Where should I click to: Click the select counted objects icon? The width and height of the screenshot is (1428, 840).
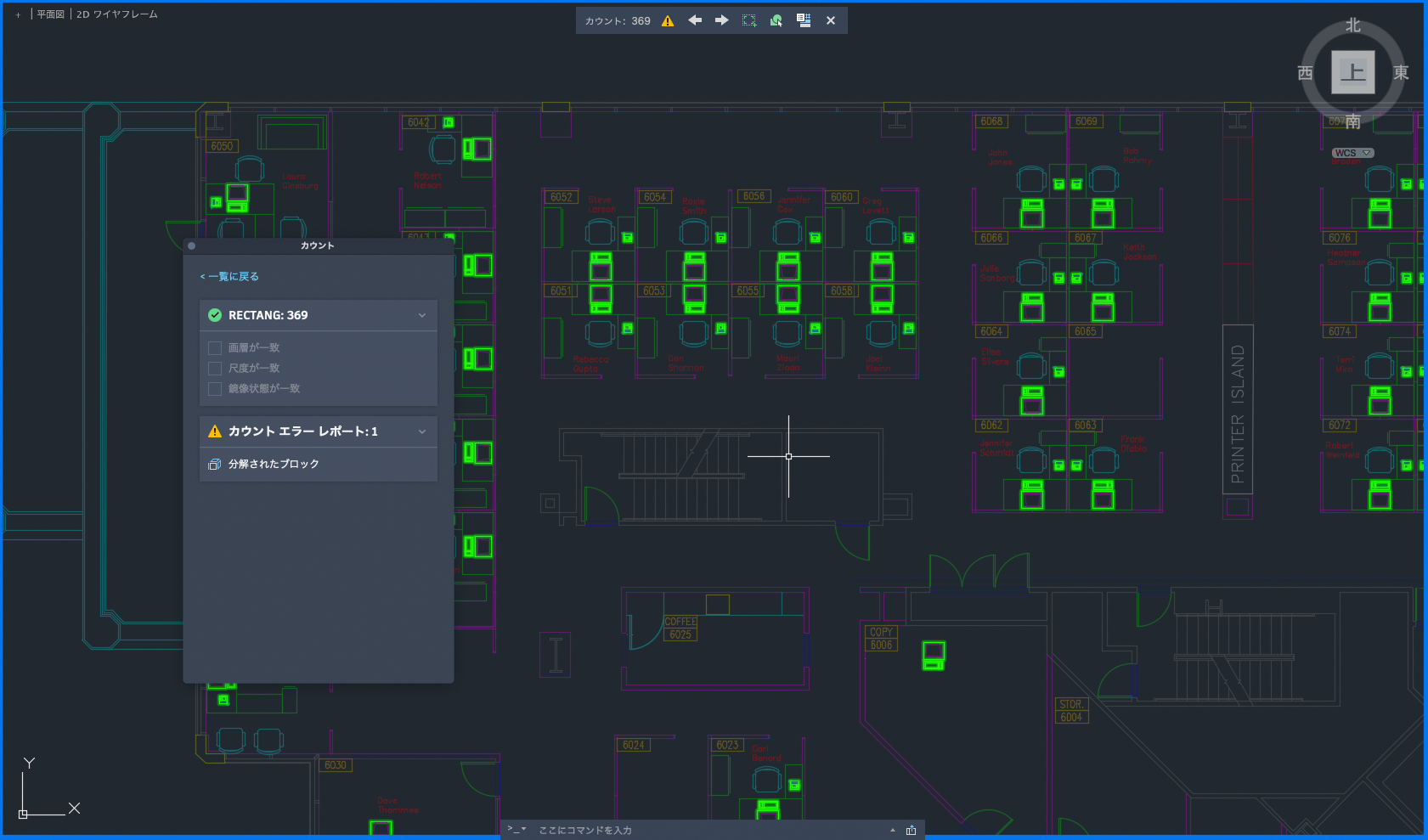776,20
